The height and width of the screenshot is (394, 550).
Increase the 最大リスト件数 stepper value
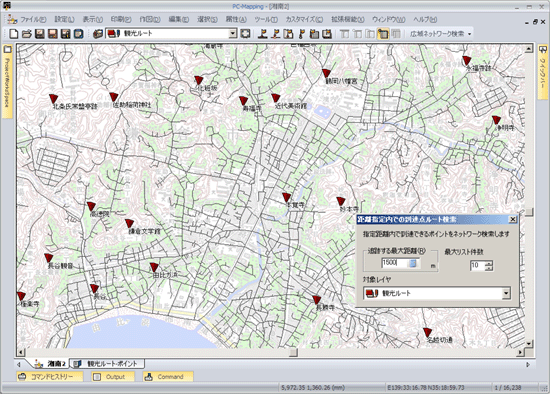coord(489,263)
